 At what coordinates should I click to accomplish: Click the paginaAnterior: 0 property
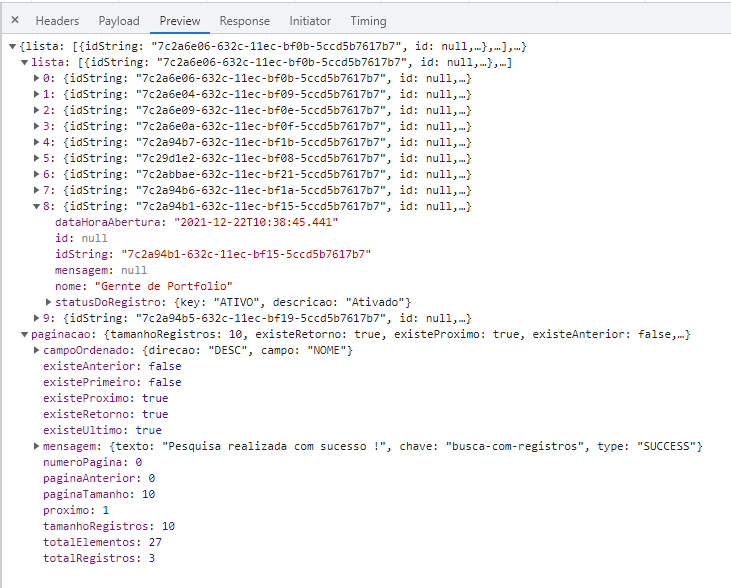(x=99, y=478)
